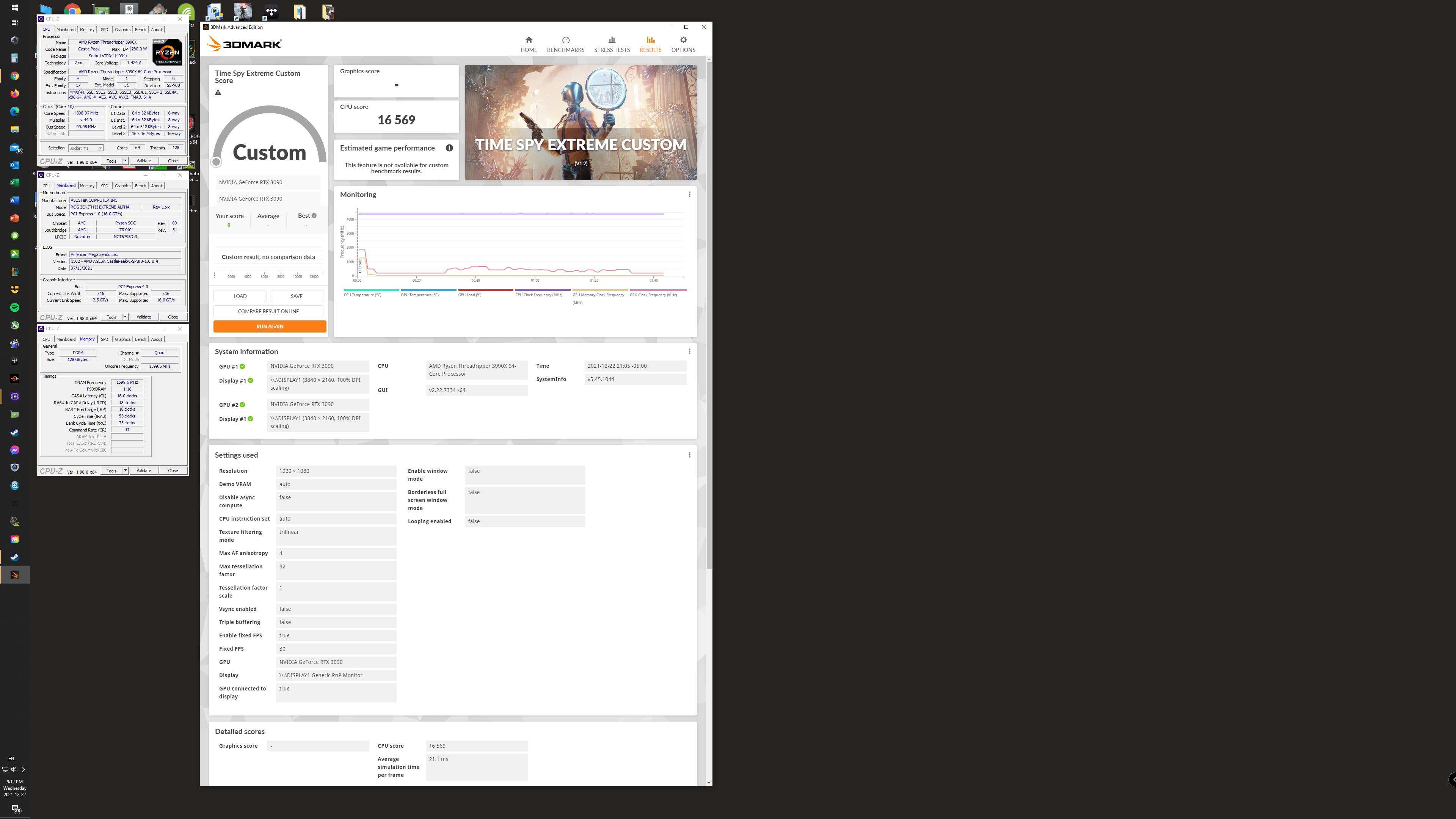Viewport: 1456px width, 819px height.
Task: Click the info icon next to Best
Action: (314, 215)
